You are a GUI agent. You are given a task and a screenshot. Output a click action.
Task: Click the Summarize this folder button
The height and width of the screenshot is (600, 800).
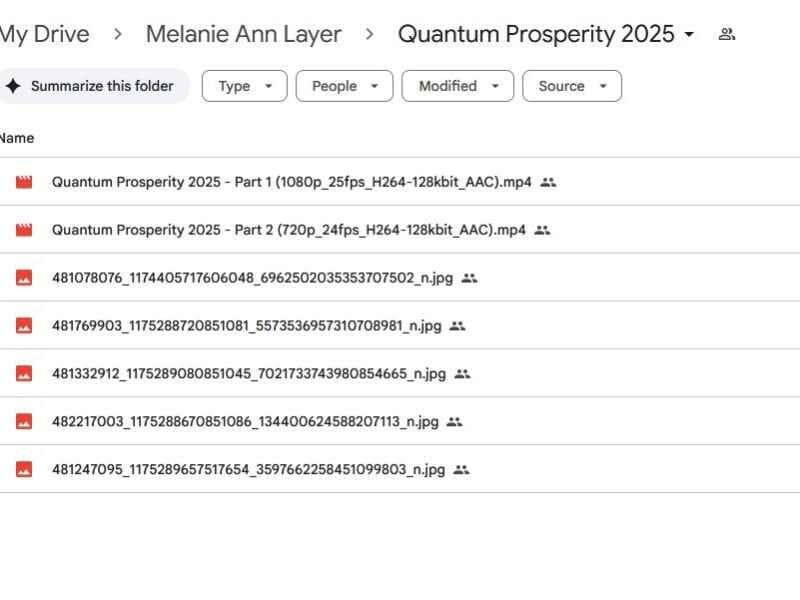point(95,85)
